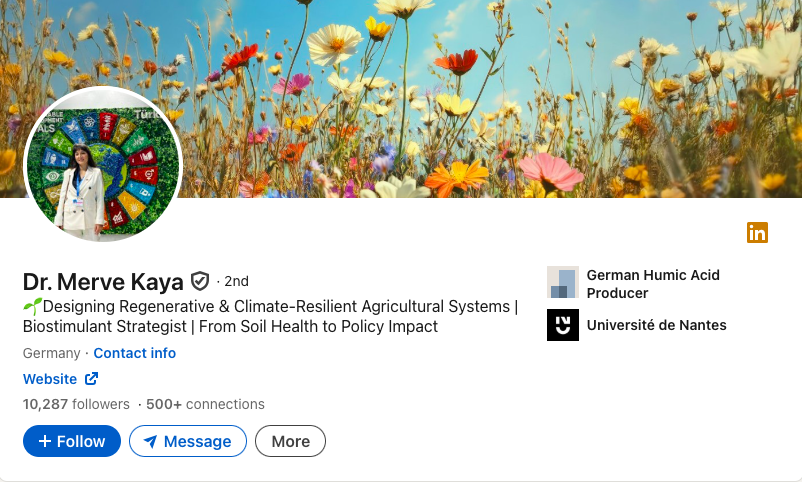This screenshot has width=802, height=482.
Task: Open the profile photo
Action: click(x=102, y=164)
